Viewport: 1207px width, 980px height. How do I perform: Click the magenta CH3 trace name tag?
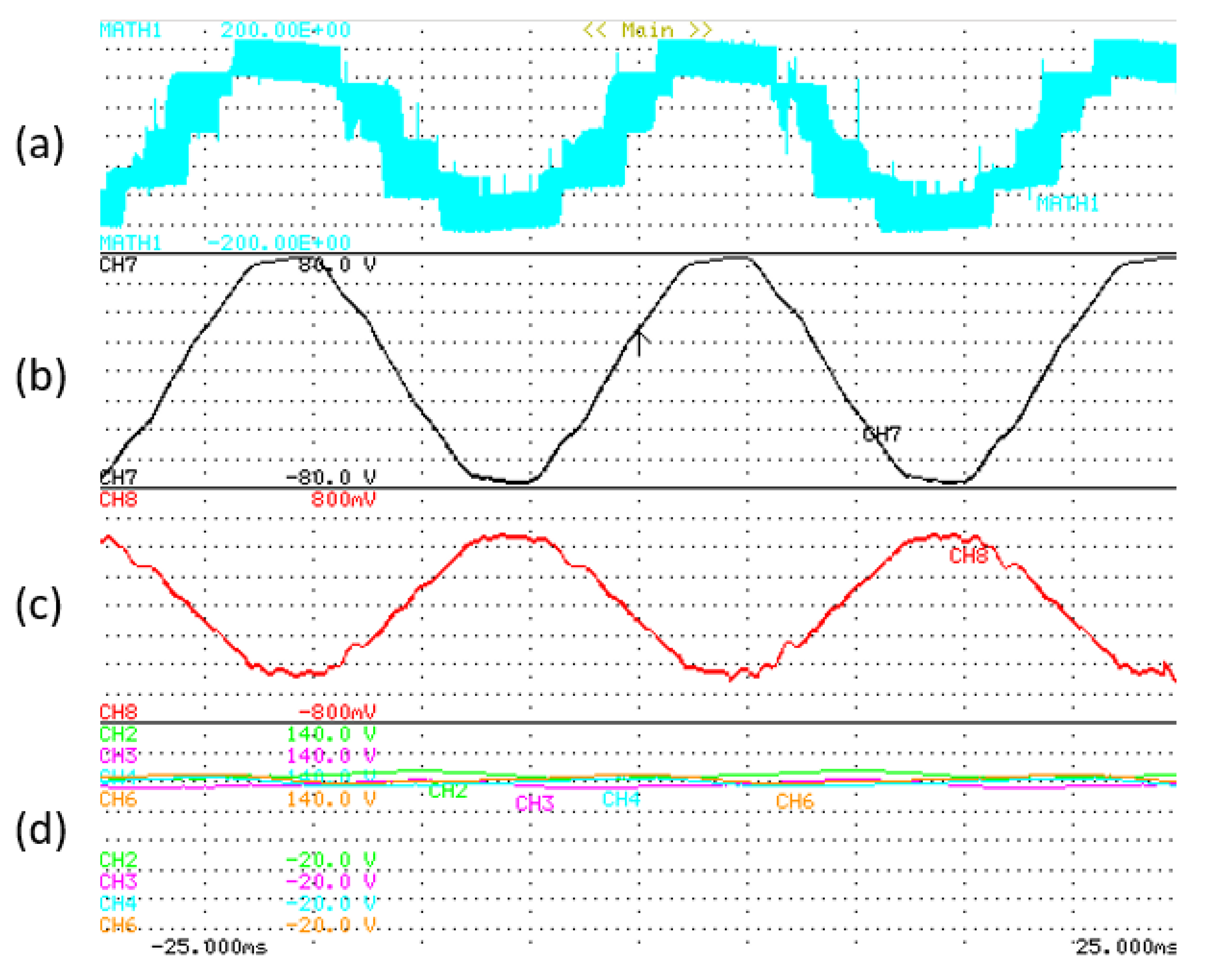click(534, 803)
